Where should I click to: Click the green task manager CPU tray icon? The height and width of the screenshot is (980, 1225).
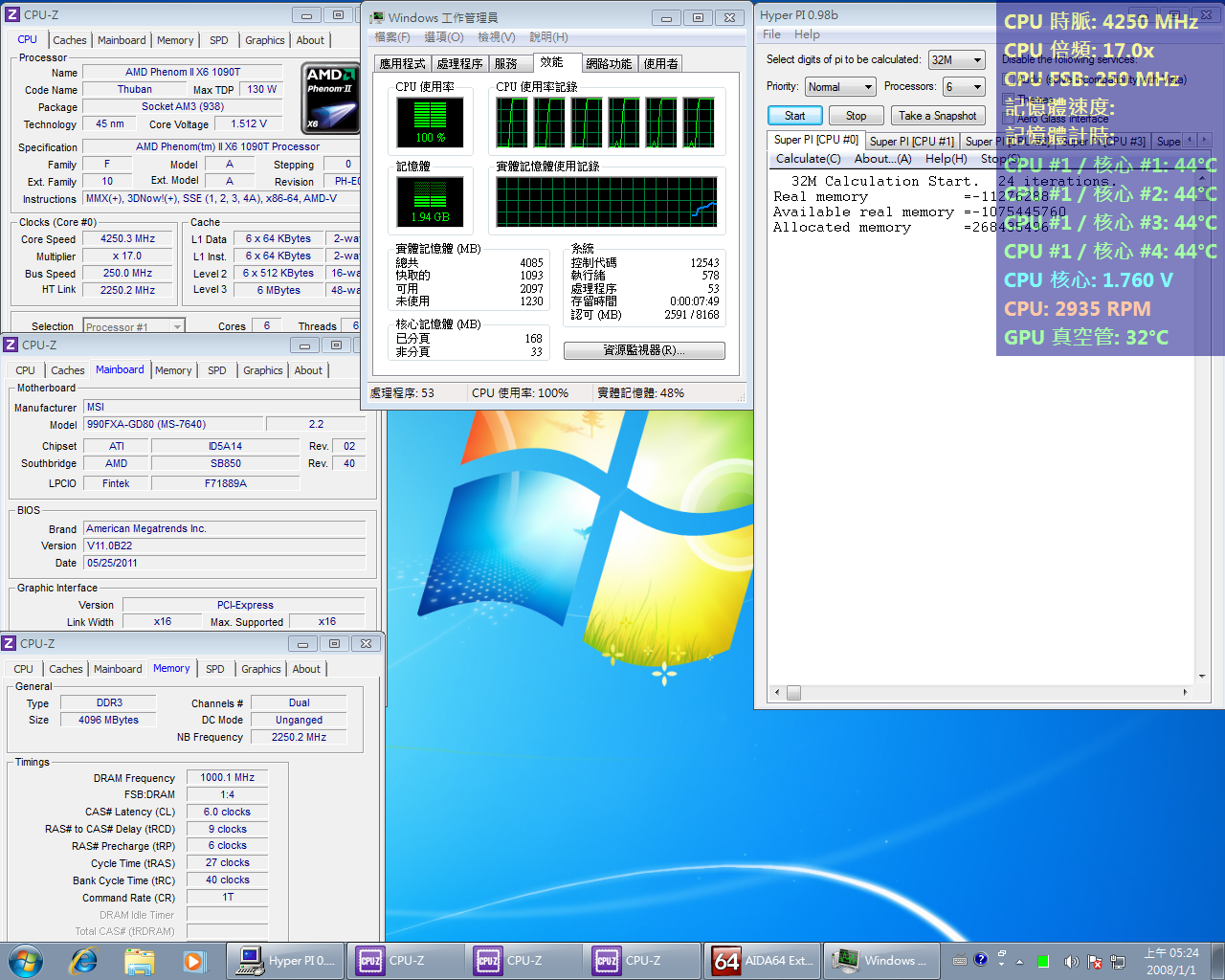click(1043, 961)
